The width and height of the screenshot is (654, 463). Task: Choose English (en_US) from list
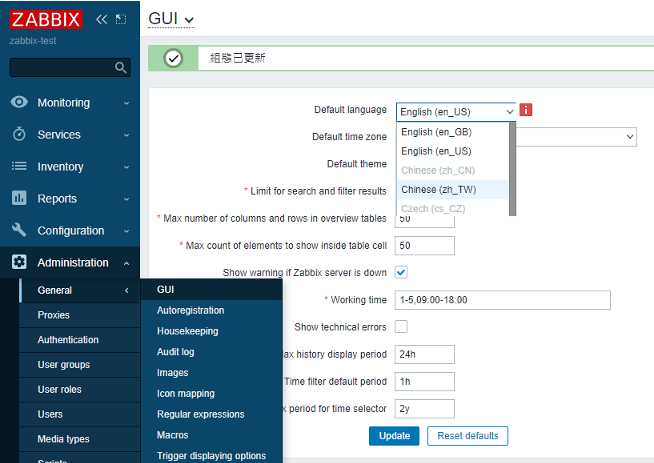tap(452, 151)
